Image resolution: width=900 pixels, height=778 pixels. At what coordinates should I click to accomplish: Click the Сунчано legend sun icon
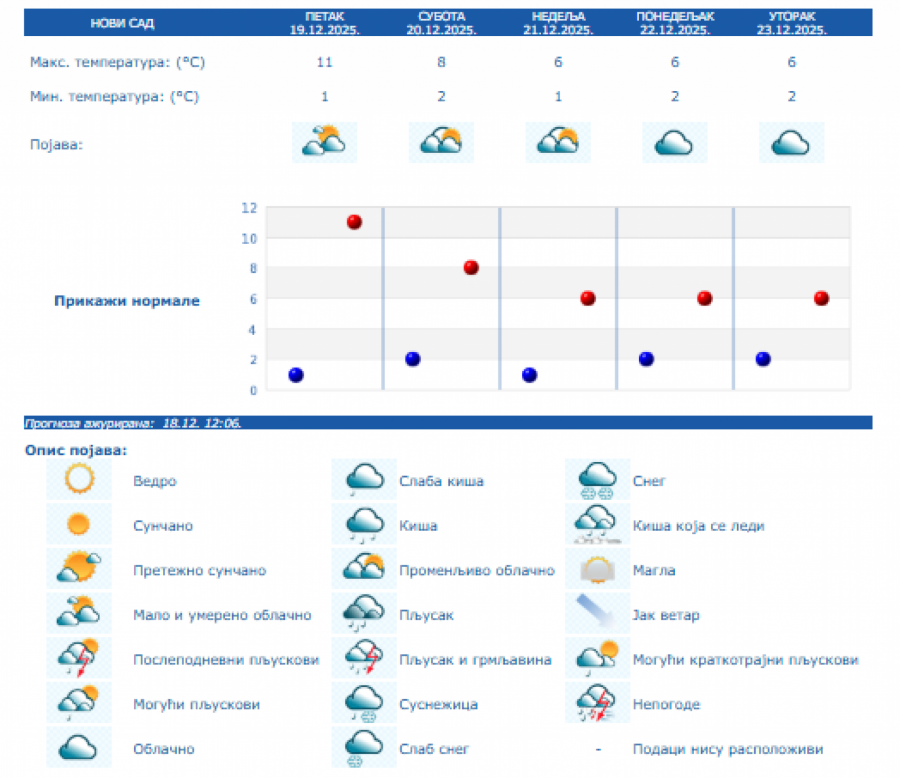coord(79,525)
